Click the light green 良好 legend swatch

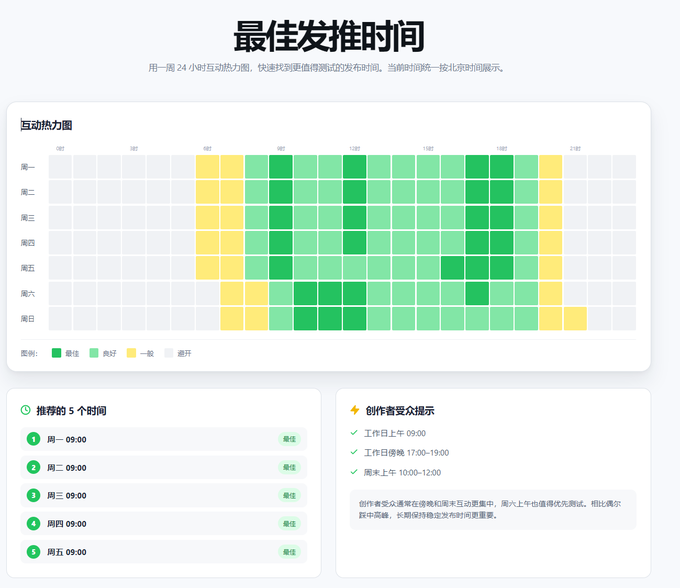pyautogui.click(x=94, y=353)
